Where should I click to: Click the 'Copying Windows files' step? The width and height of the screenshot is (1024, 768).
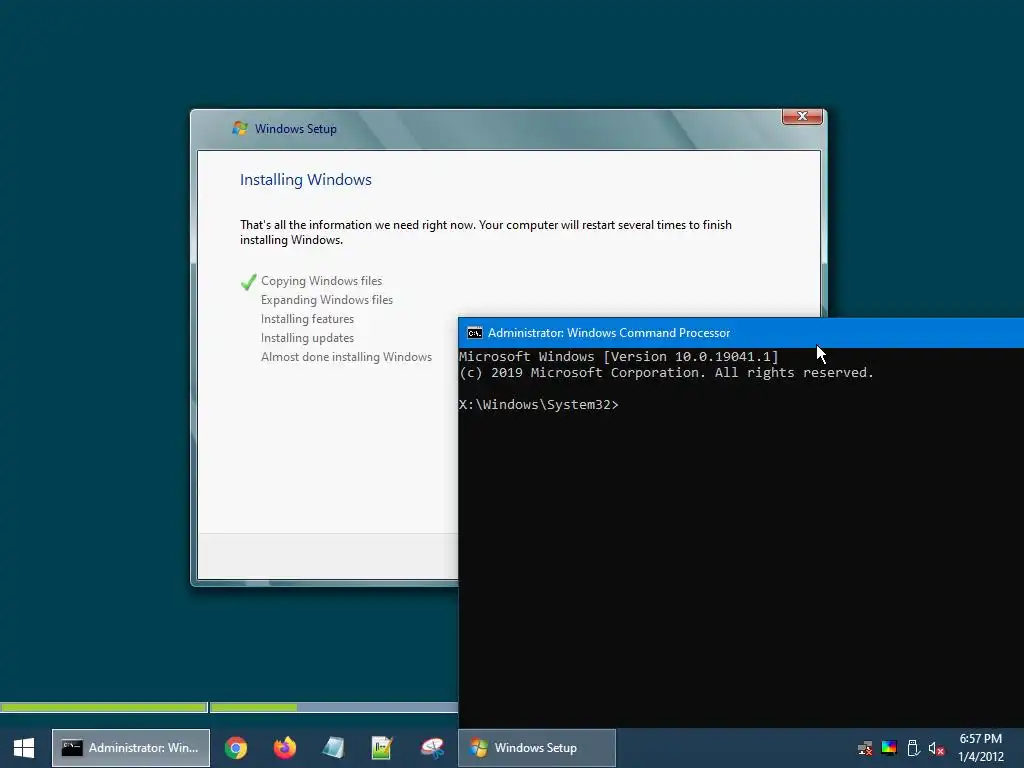click(321, 281)
